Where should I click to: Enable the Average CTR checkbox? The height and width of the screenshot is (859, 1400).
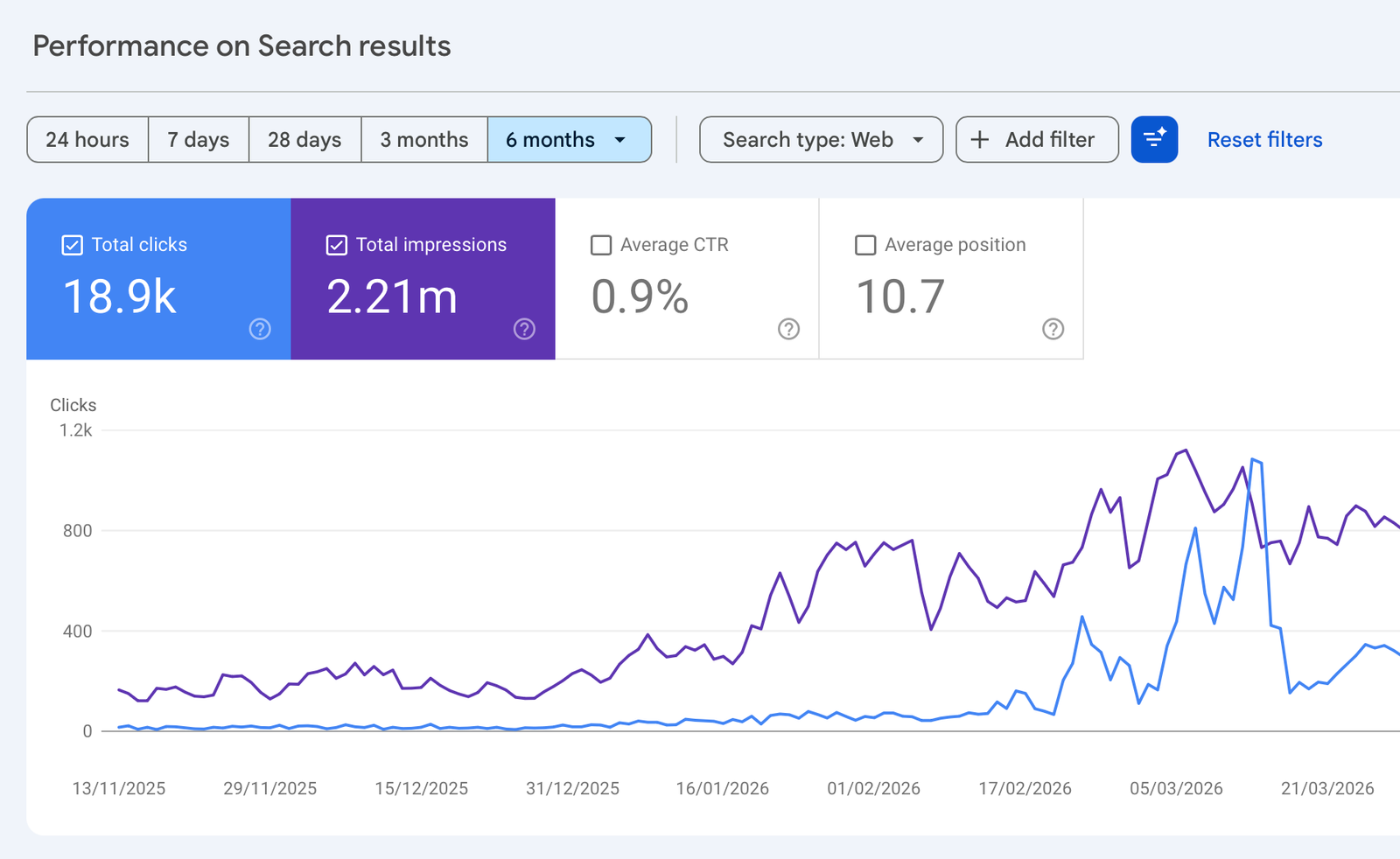pyautogui.click(x=601, y=245)
